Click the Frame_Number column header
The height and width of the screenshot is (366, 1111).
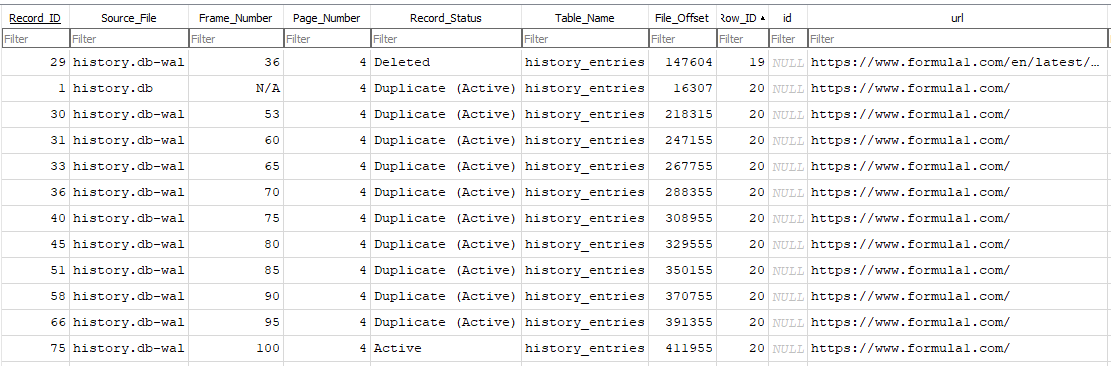tap(236, 18)
